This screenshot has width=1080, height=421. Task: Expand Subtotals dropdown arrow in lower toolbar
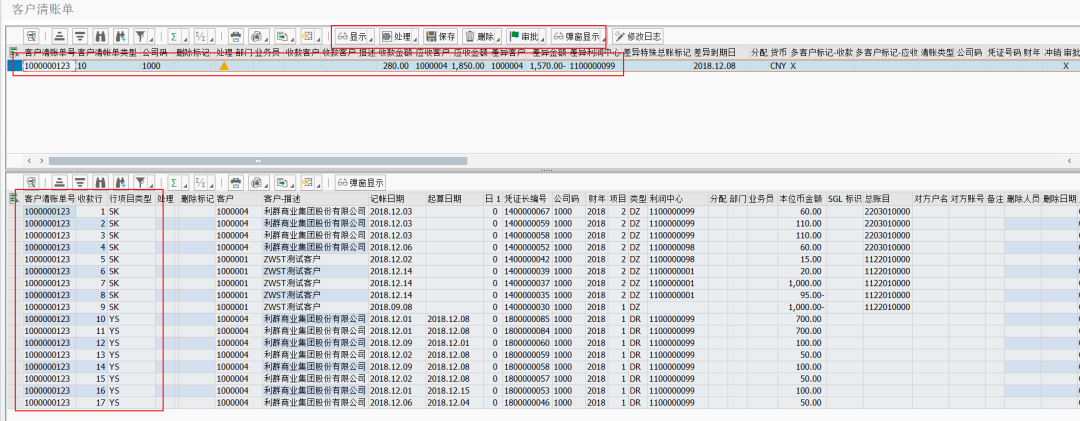pyautogui.click(x=212, y=184)
